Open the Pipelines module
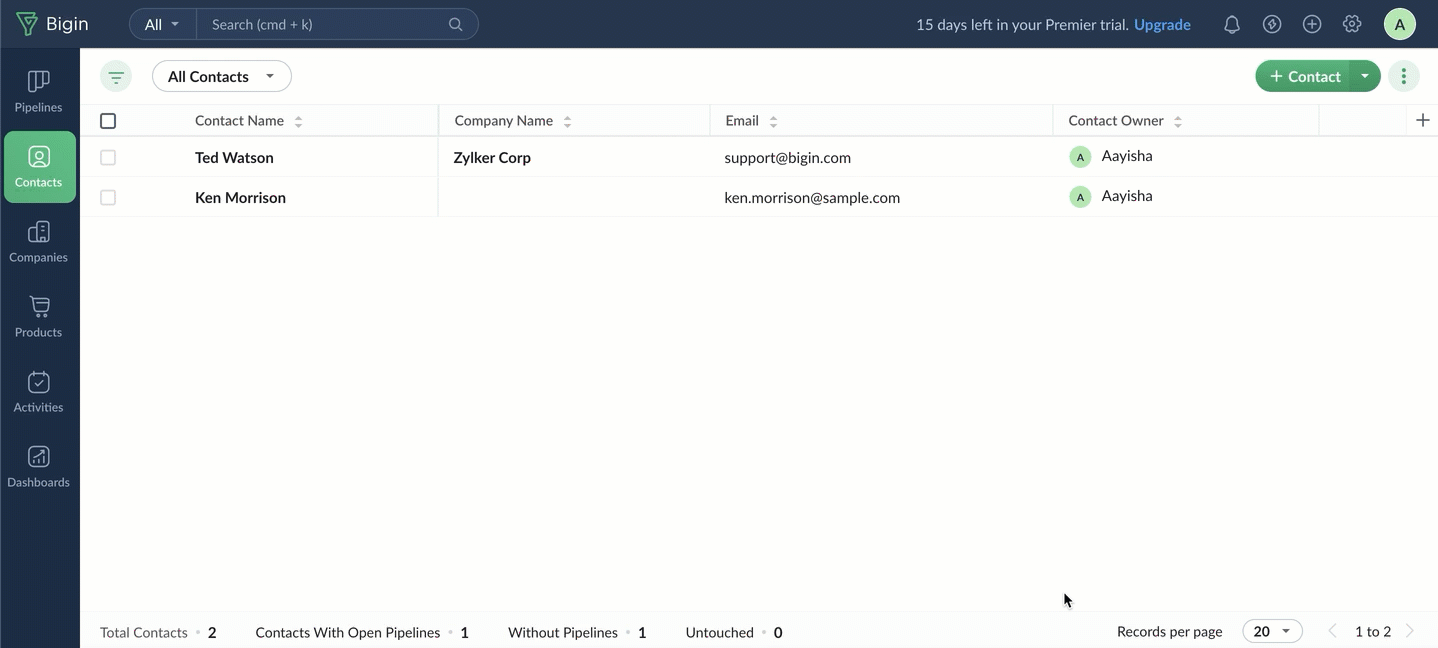 coord(39,92)
